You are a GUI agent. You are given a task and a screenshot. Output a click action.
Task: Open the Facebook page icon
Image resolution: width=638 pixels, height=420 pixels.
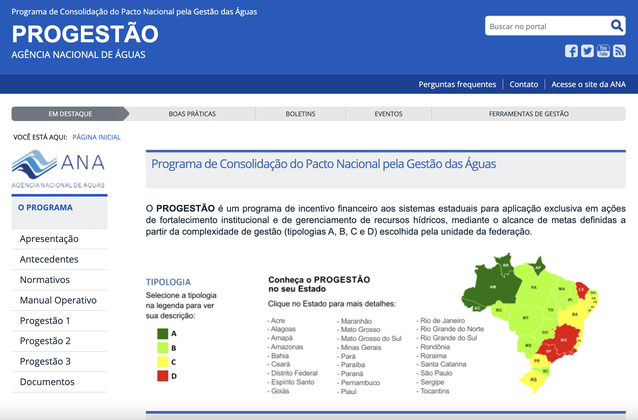coord(571,51)
